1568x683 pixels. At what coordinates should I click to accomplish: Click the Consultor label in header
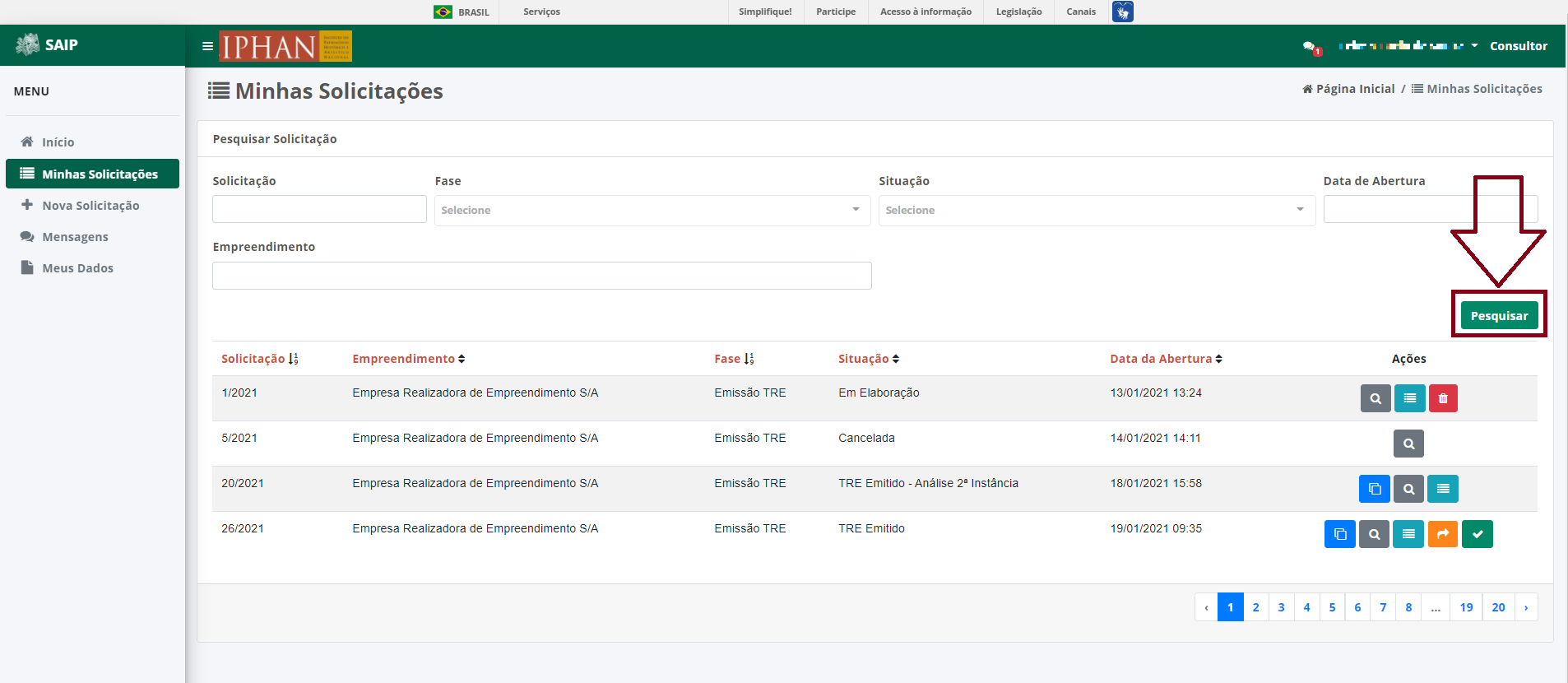pyautogui.click(x=1519, y=46)
